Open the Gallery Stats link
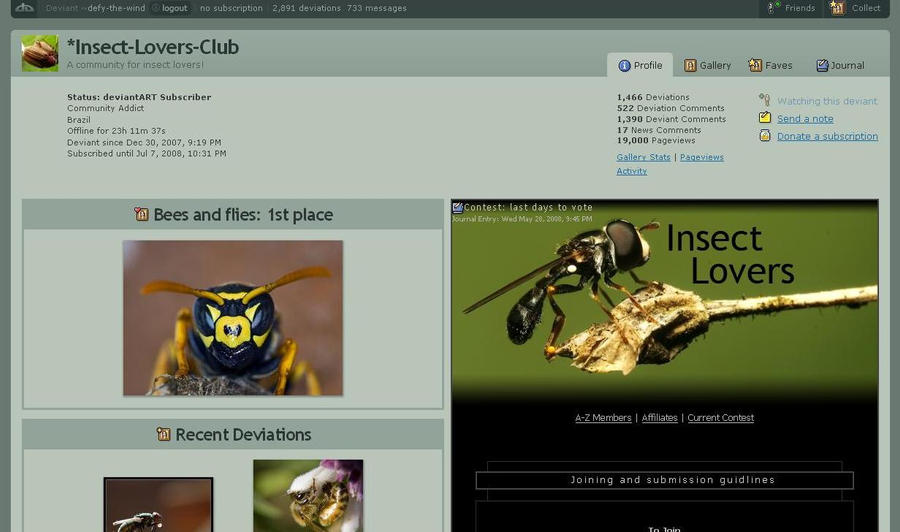 click(643, 157)
